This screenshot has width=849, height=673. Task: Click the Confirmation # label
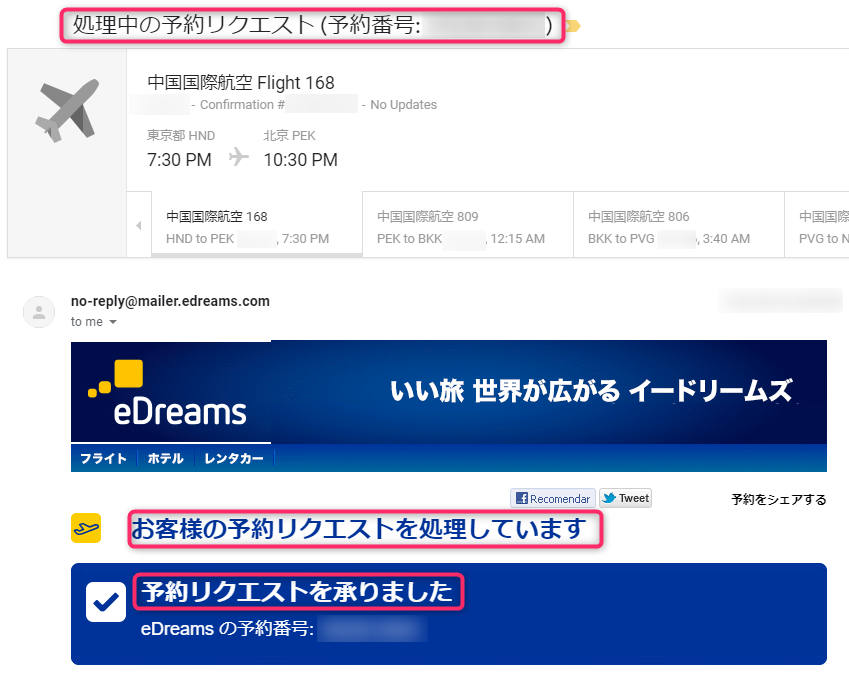242,104
